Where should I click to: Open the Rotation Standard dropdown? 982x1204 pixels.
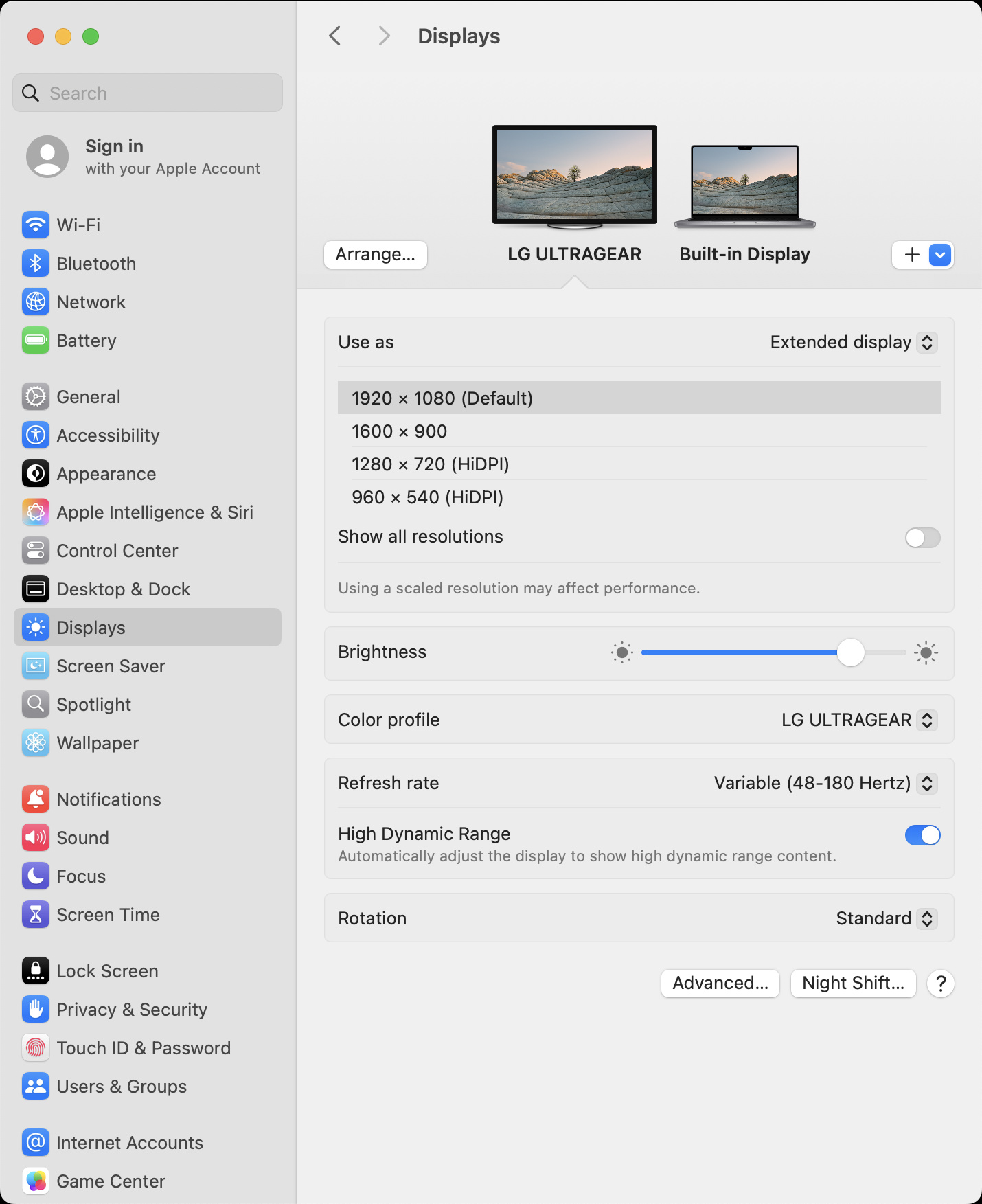[885, 918]
